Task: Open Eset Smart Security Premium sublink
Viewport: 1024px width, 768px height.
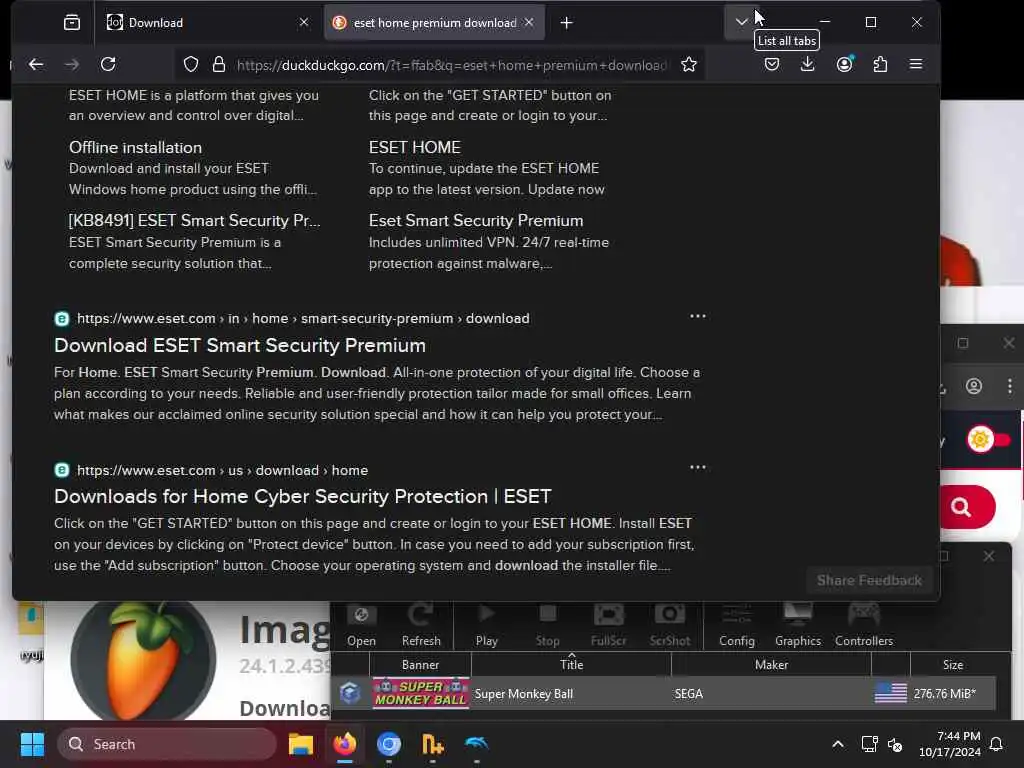Action: 476,221
